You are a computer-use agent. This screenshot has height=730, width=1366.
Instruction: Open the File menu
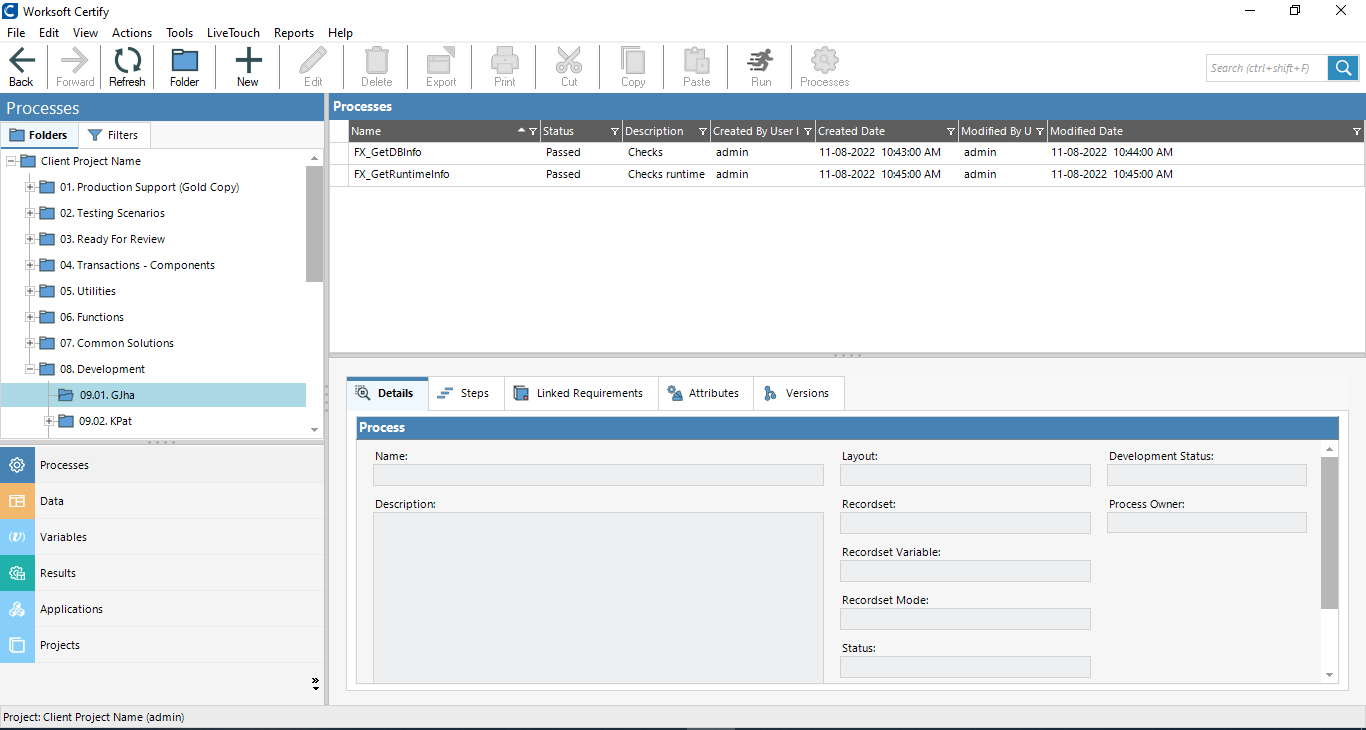[x=16, y=33]
